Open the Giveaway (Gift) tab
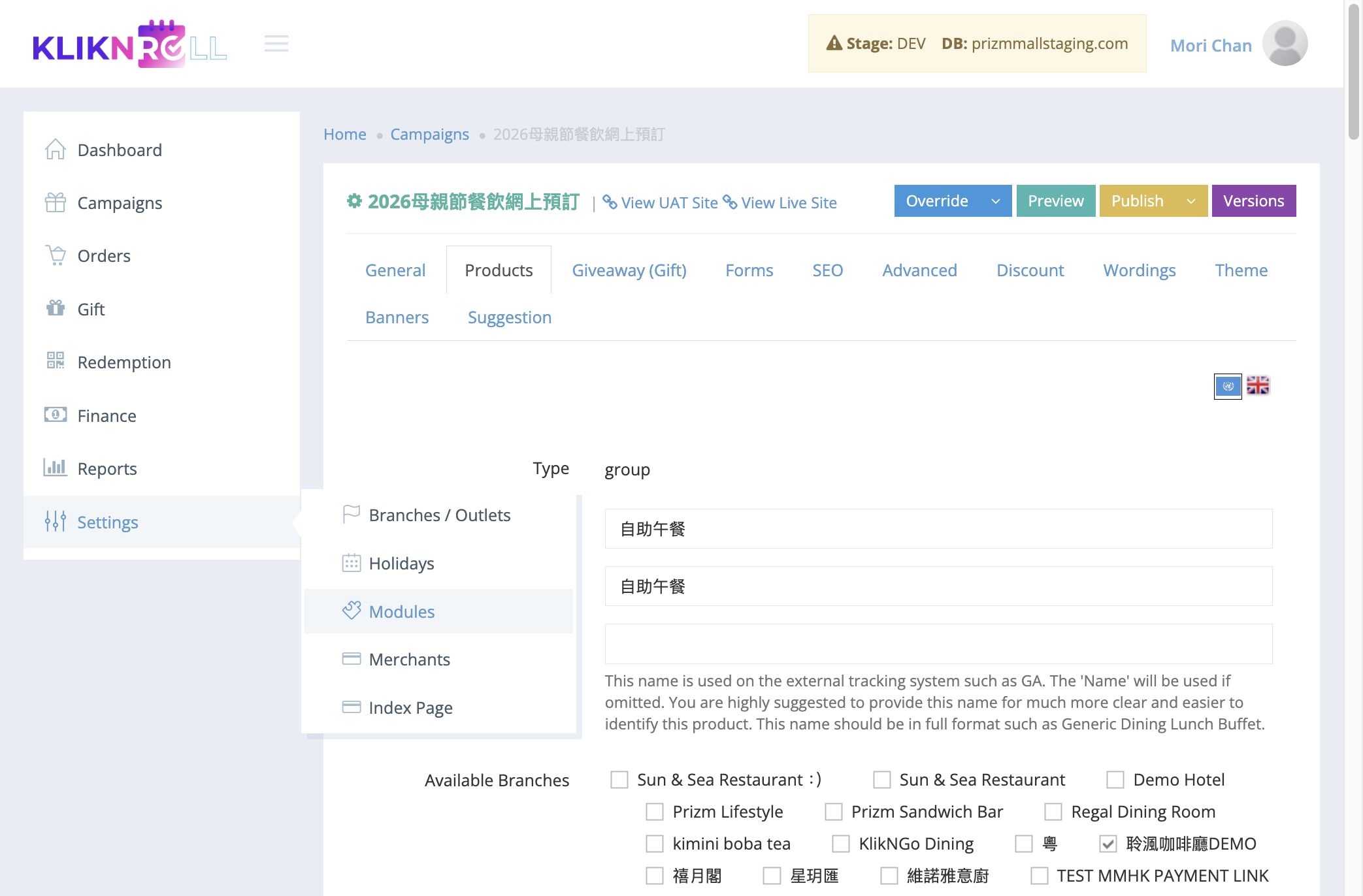The height and width of the screenshot is (896, 1363). 629,270
